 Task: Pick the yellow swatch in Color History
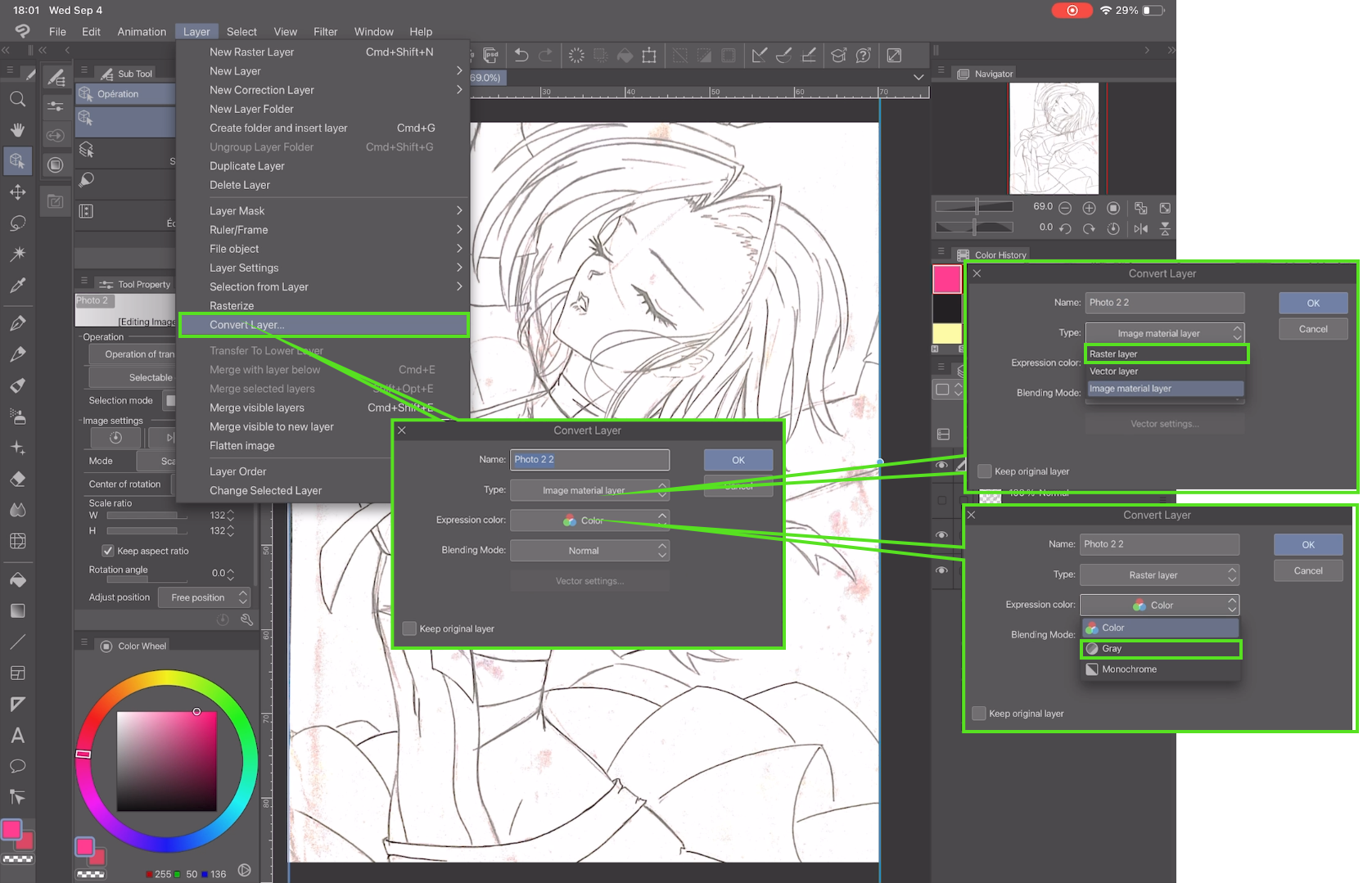click(x=947, y=334)
